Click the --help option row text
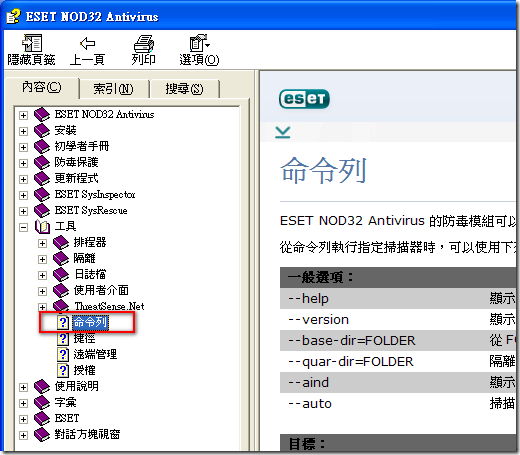 pyautogui.click(x=308, y=298)
